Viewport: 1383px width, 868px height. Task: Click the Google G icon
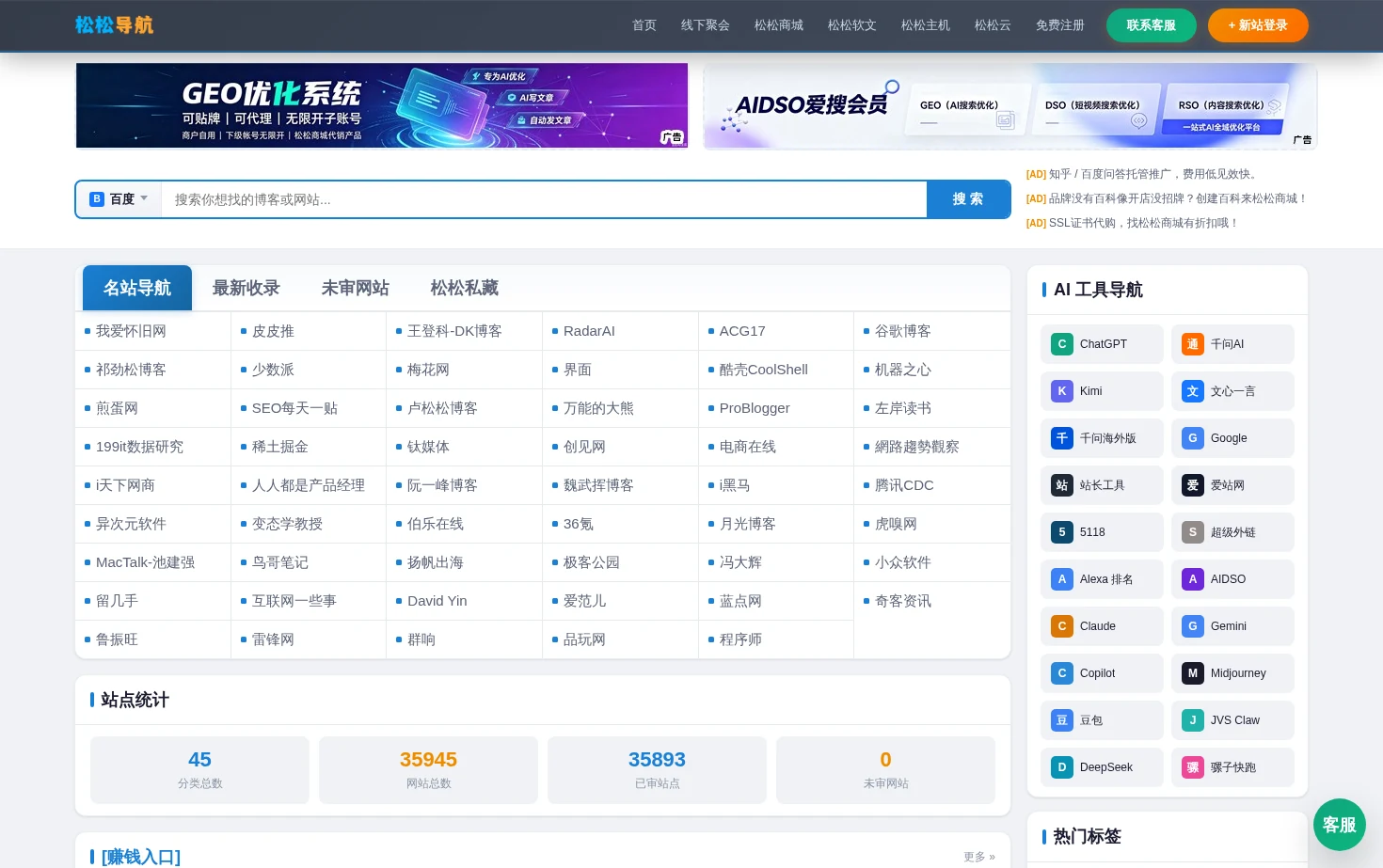point(1193,438)
